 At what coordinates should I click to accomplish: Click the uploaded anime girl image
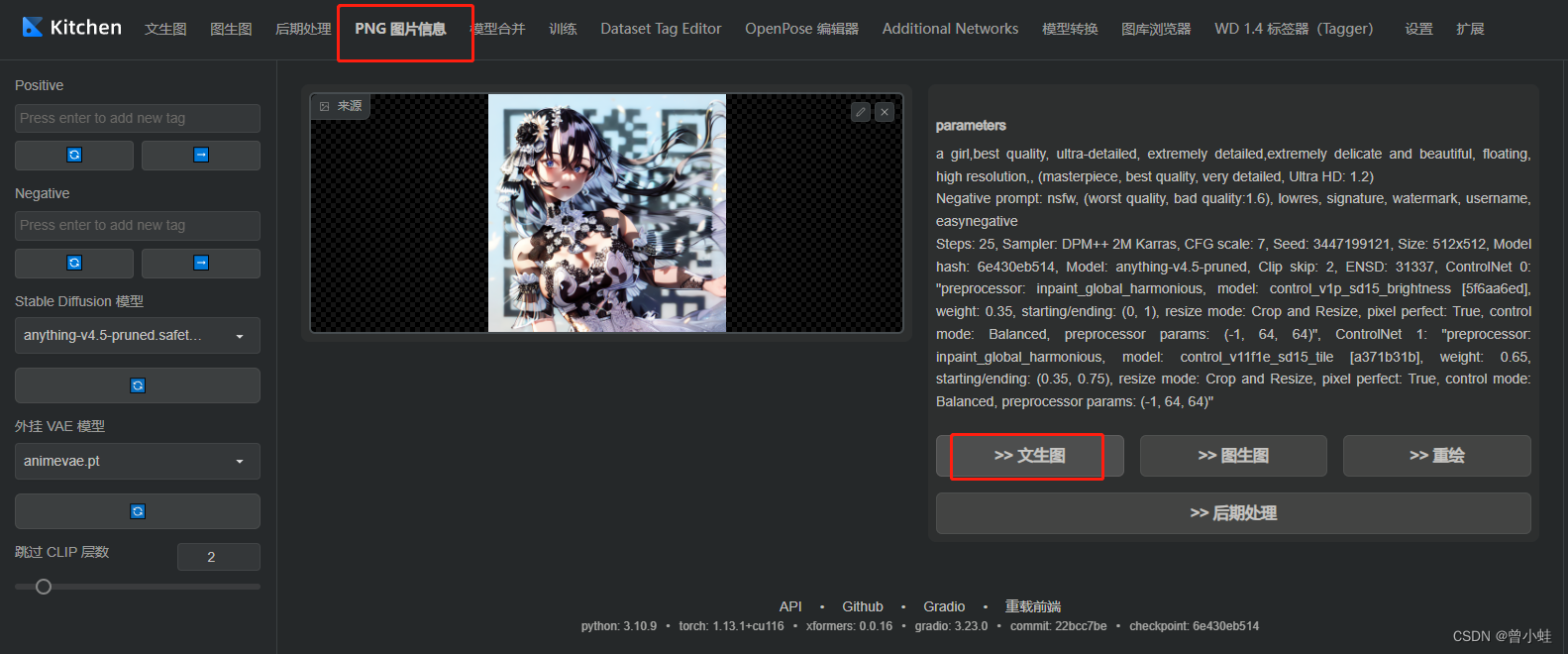coord(607,213)
